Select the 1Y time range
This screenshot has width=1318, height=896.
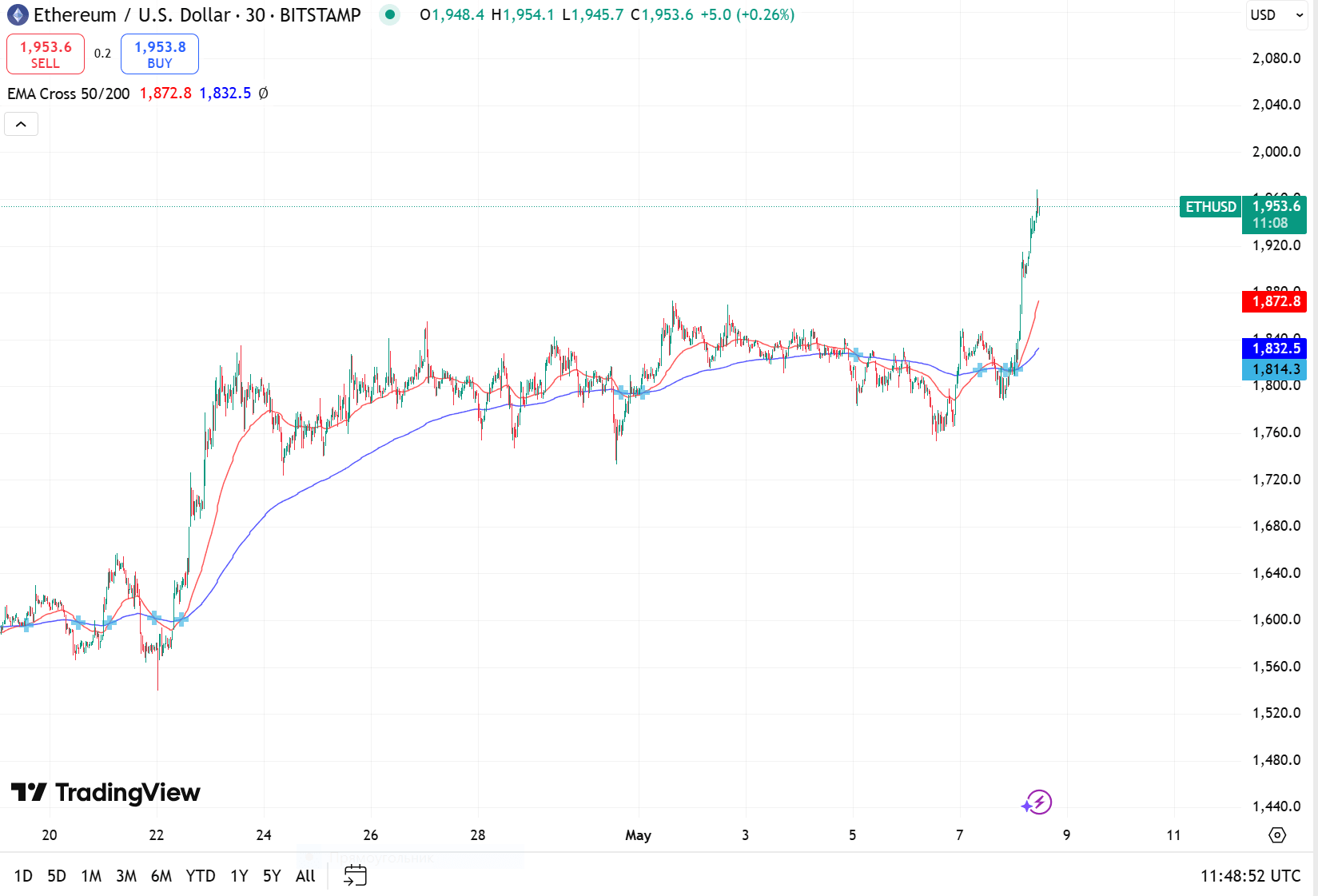(239, 876)
